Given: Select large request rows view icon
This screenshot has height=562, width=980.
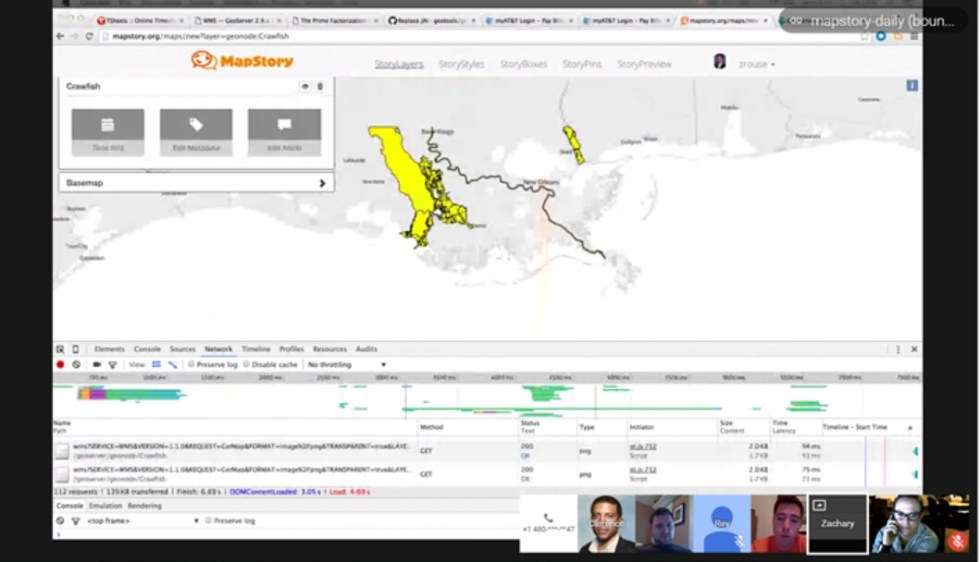Looking at the screenshot, I should pos(156,364).
